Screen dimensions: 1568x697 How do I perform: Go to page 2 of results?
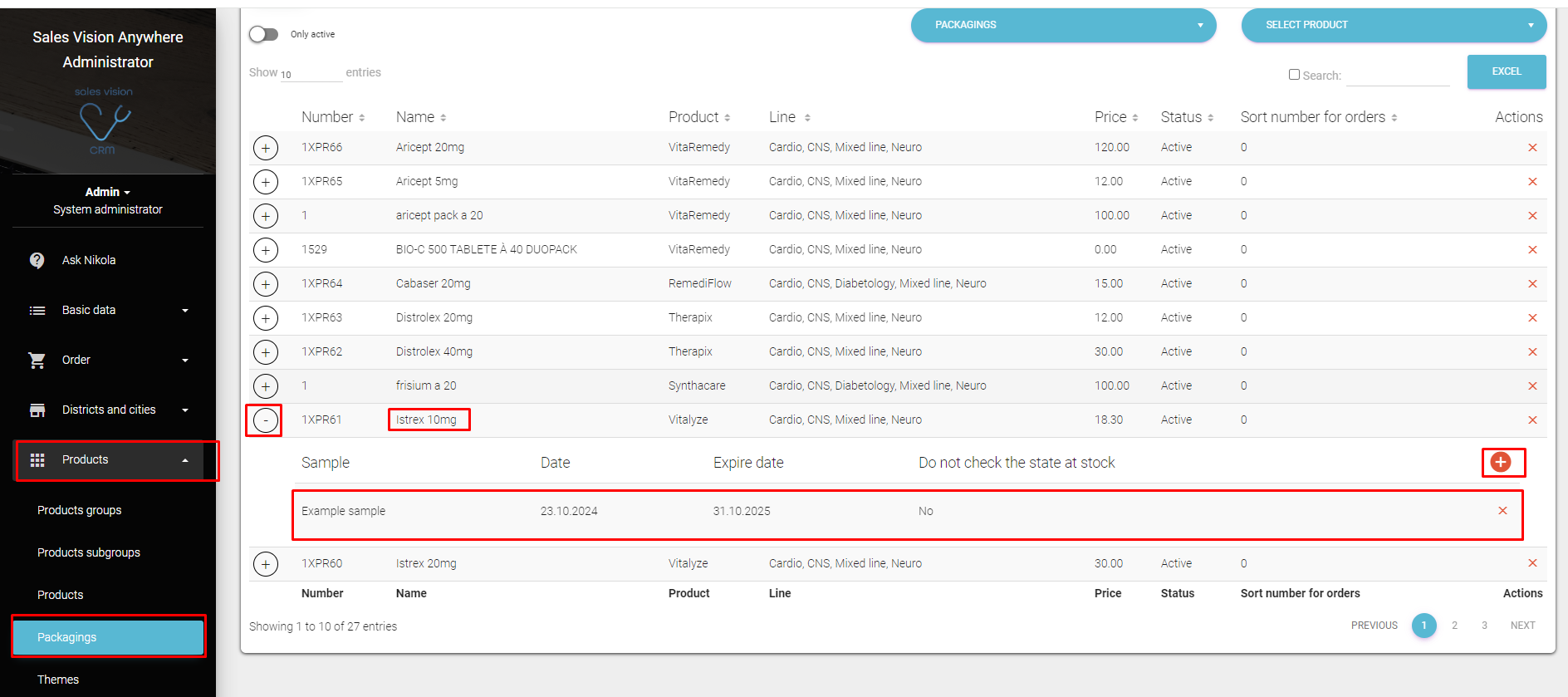pos(1454,626)
